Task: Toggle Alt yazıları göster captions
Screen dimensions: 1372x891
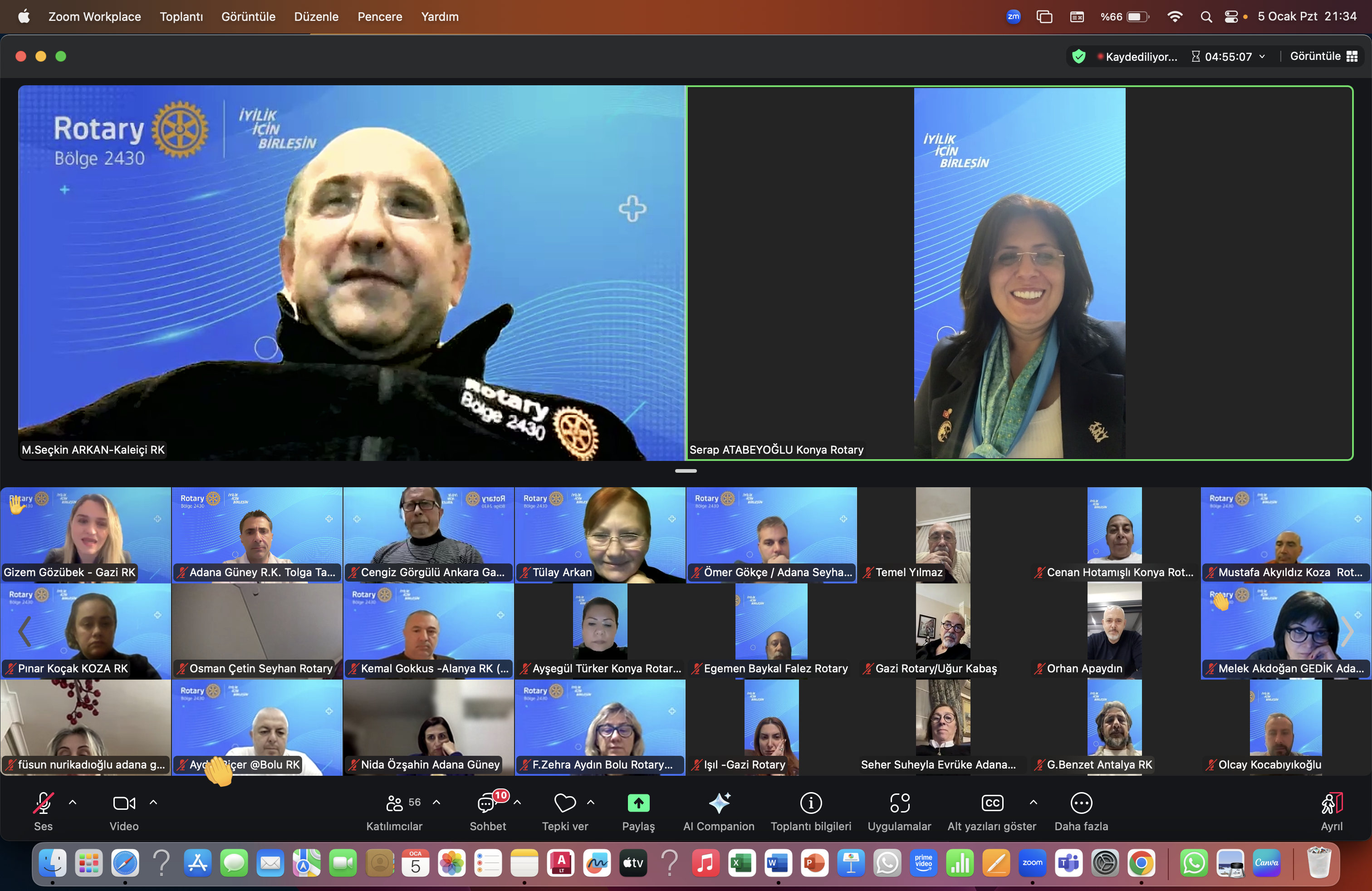Action: (992, 803)
